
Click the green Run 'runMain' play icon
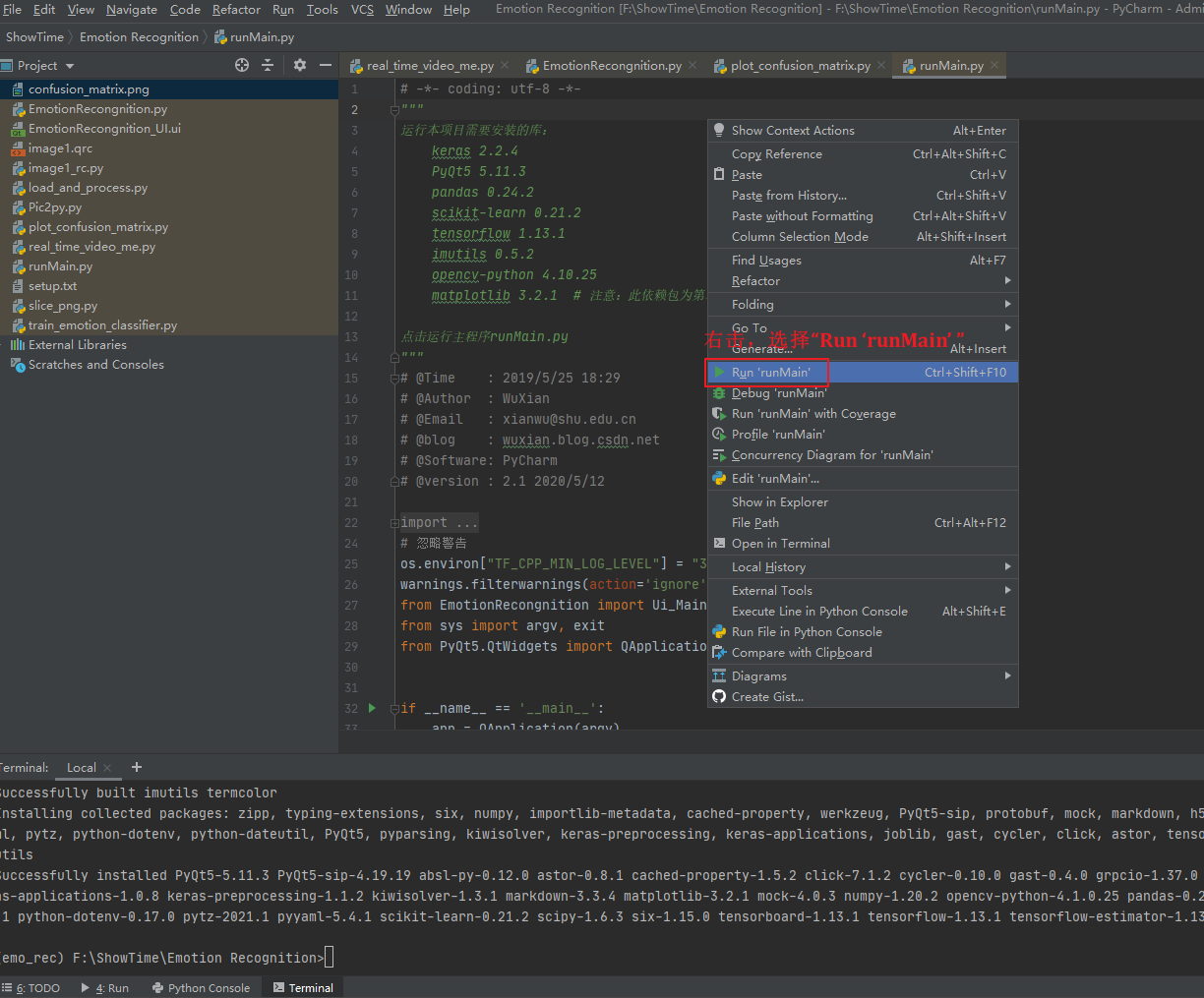[719, 373]
